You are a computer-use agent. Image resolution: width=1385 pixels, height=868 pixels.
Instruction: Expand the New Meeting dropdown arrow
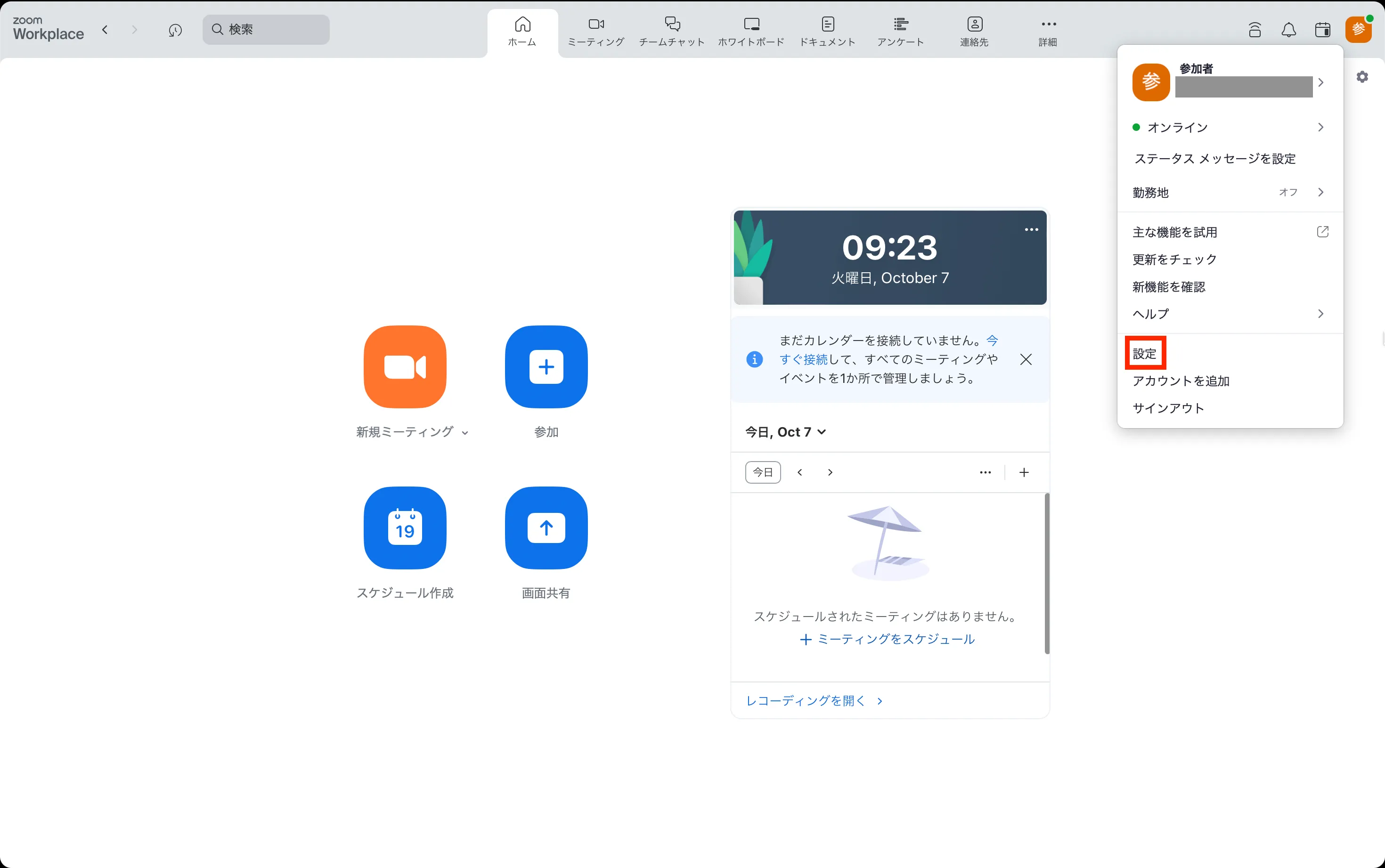click(x=465, y=433)
